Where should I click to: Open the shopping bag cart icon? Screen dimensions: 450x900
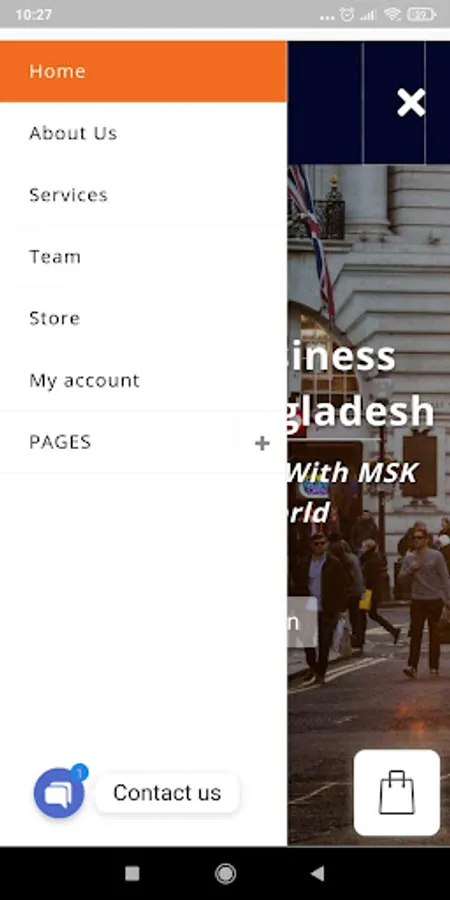click(397, 792)
